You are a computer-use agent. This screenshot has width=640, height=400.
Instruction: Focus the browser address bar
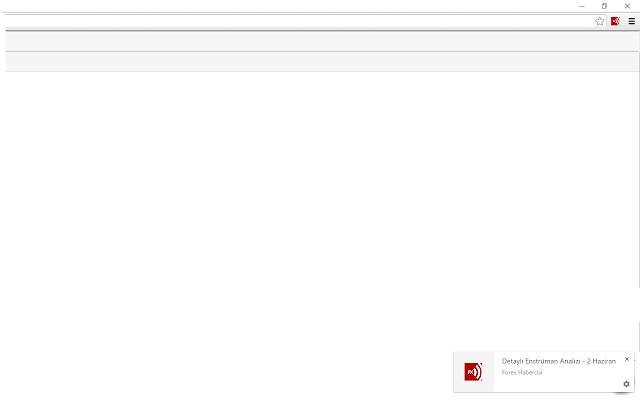click(298, 21)
